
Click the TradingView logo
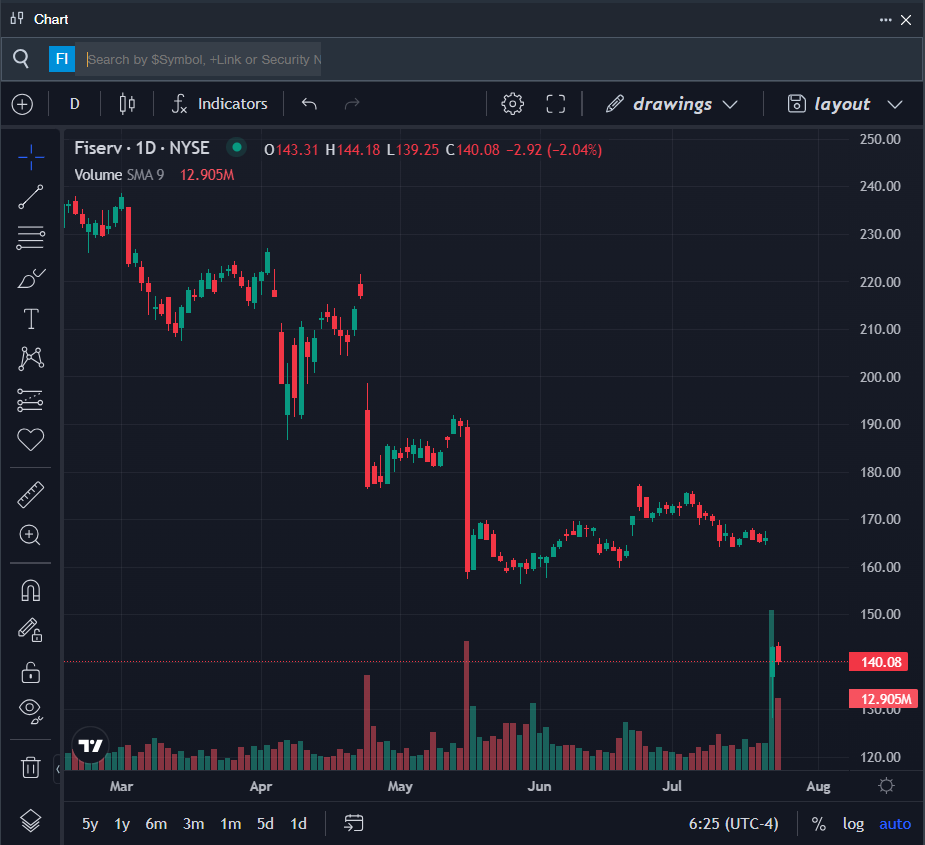coord(90,745)
